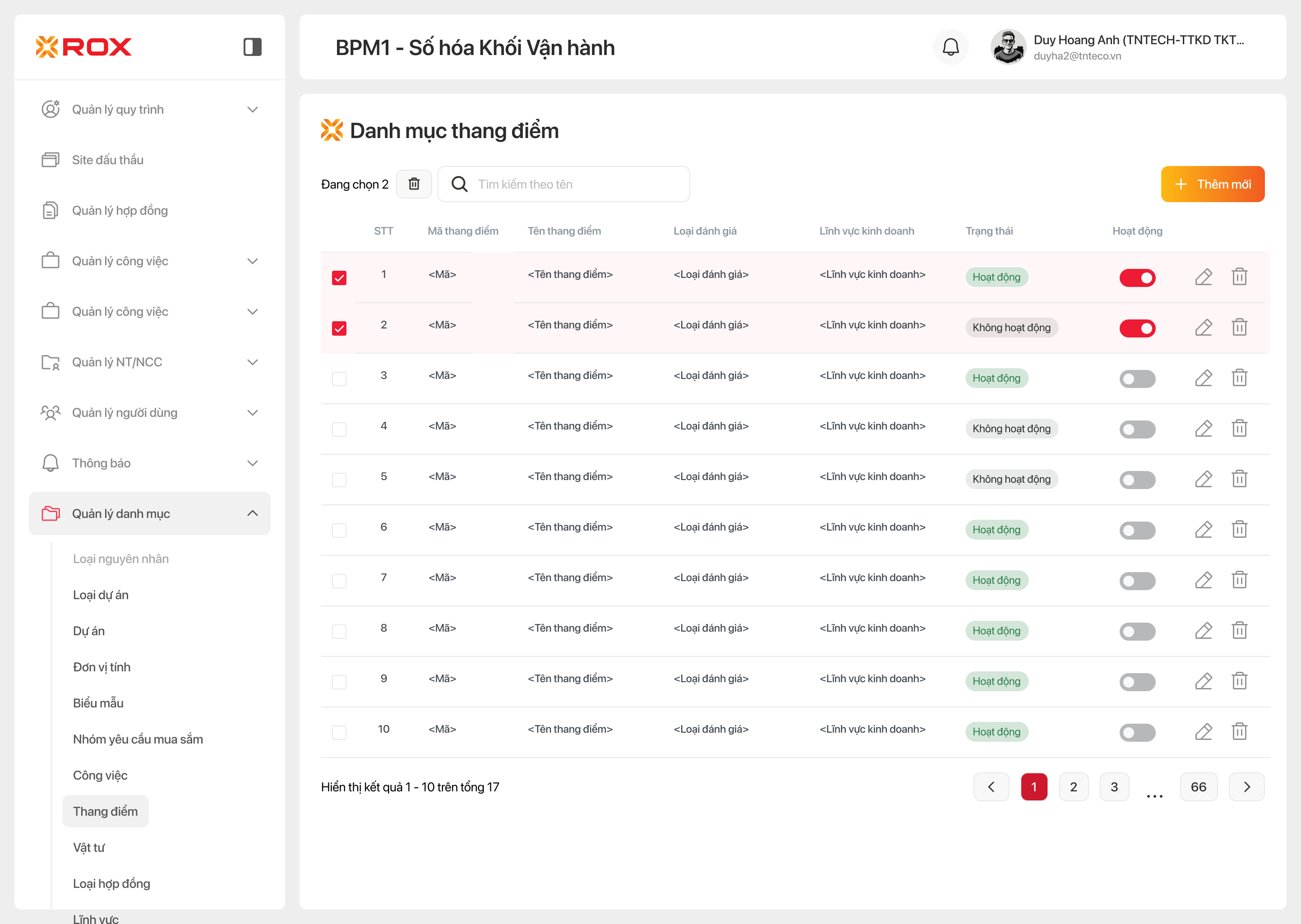Expand Quản lý NT/NCC menu chevron
1301x924 pixels.
(253, 362)
